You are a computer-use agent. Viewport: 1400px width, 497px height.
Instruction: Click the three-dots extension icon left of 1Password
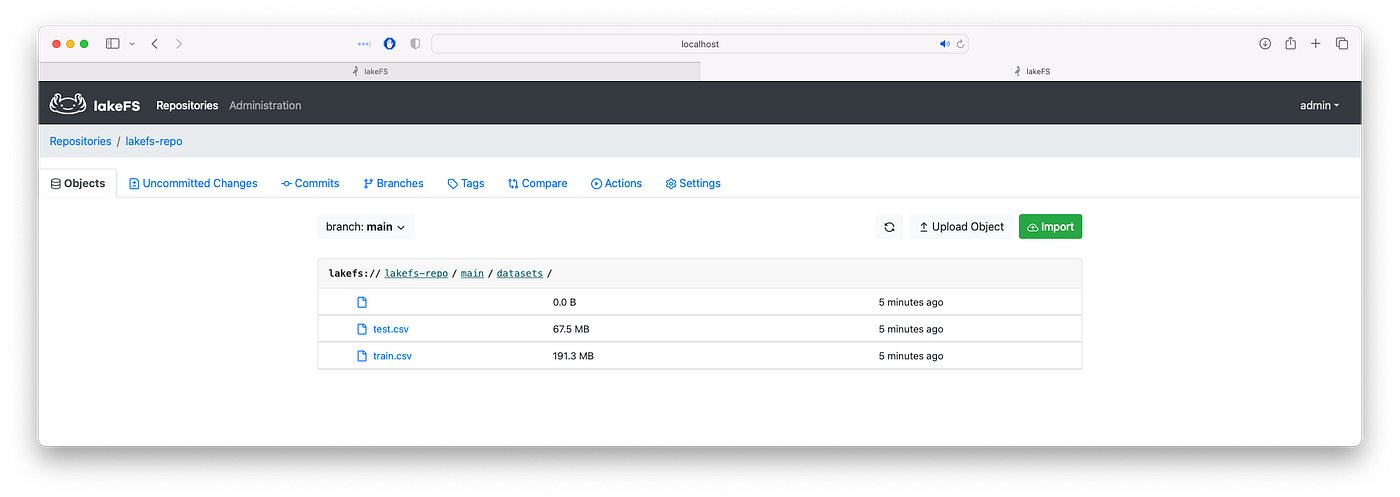(364, 44)
